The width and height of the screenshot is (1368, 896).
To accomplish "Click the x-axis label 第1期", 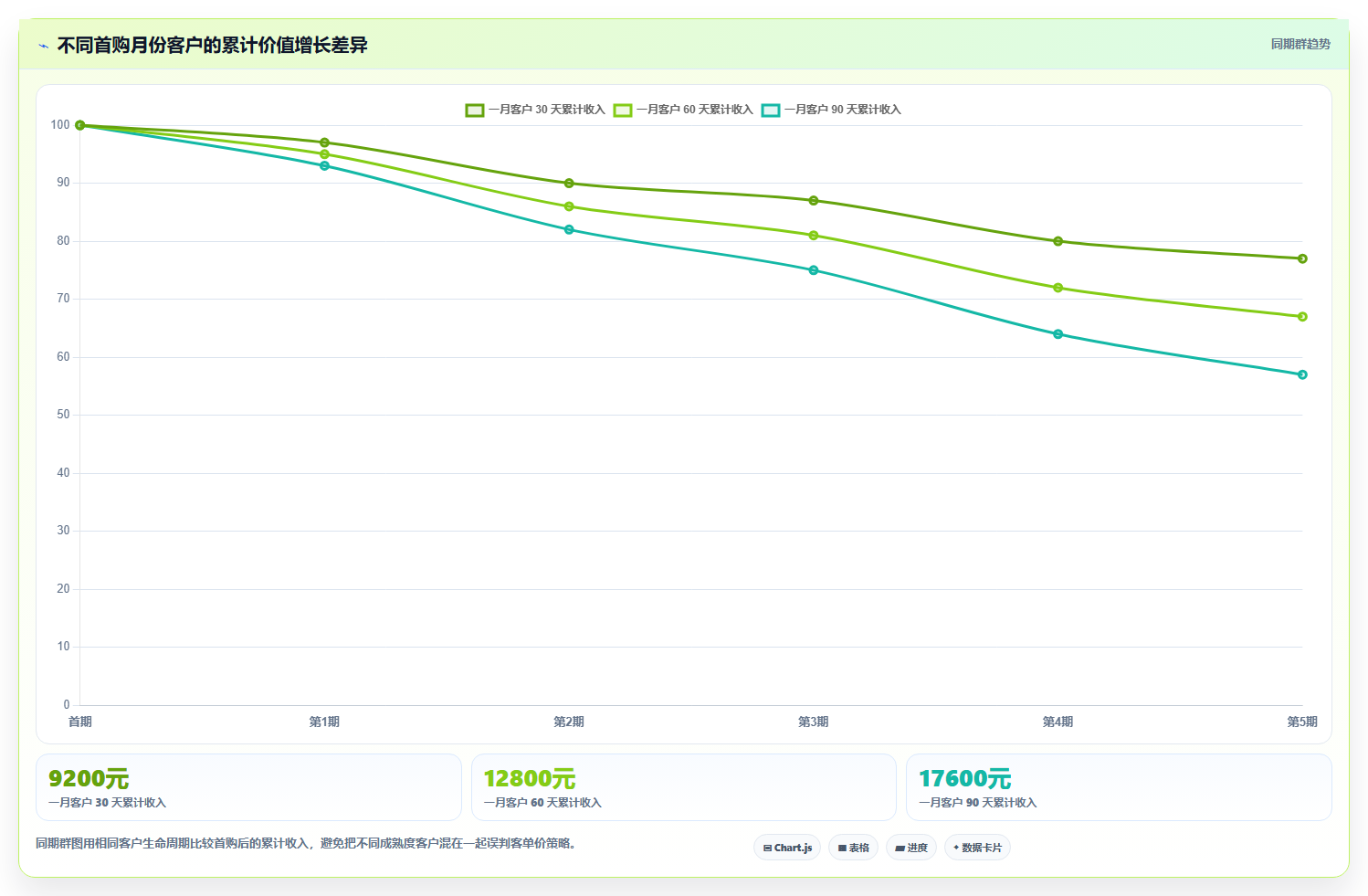I will click(x=324, y=722).
